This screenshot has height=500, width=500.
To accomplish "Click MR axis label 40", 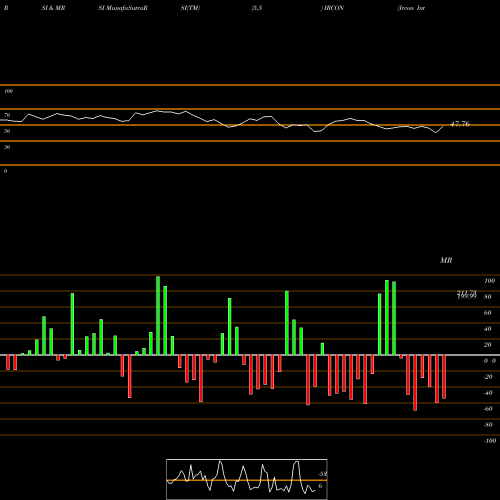I will [x=488, y=329].
